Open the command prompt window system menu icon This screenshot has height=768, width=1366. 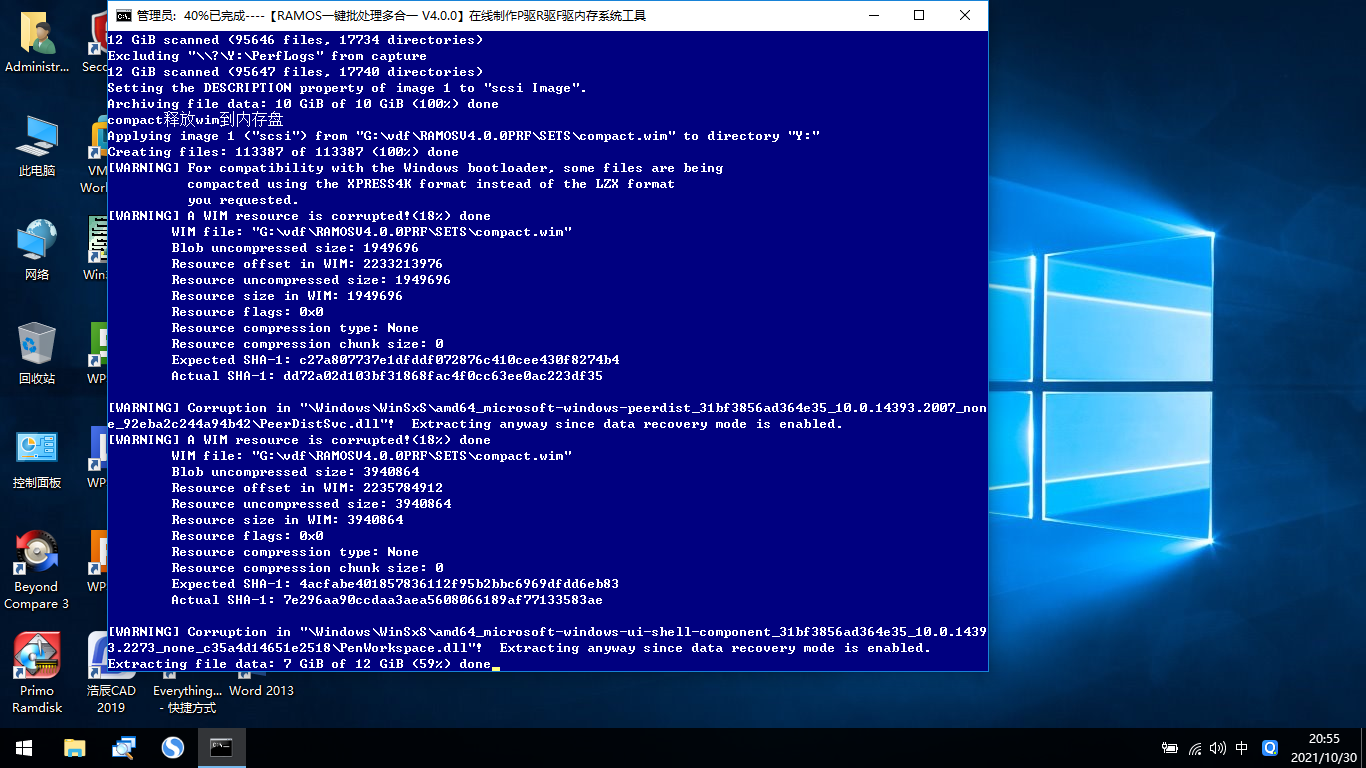122,15
